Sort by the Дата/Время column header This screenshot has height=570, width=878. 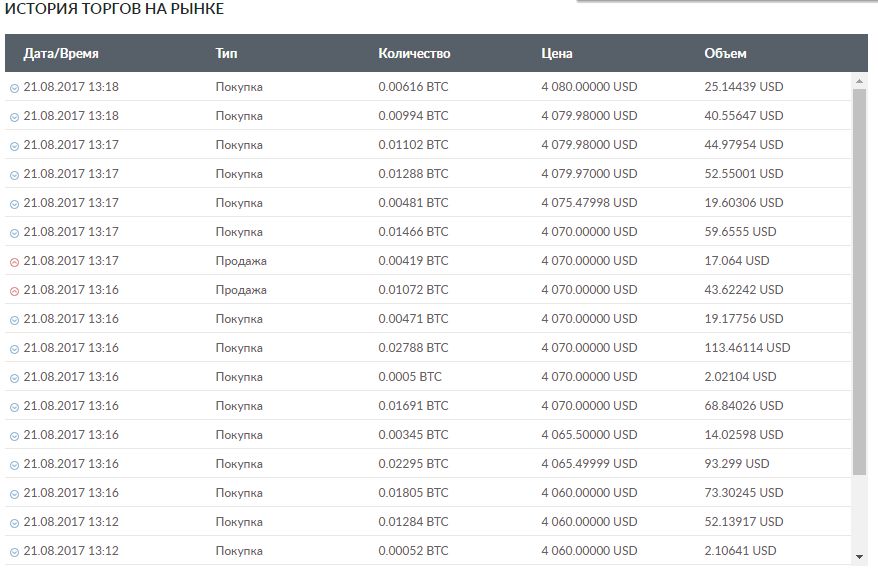pyautogui.click(x=61, y=54)
